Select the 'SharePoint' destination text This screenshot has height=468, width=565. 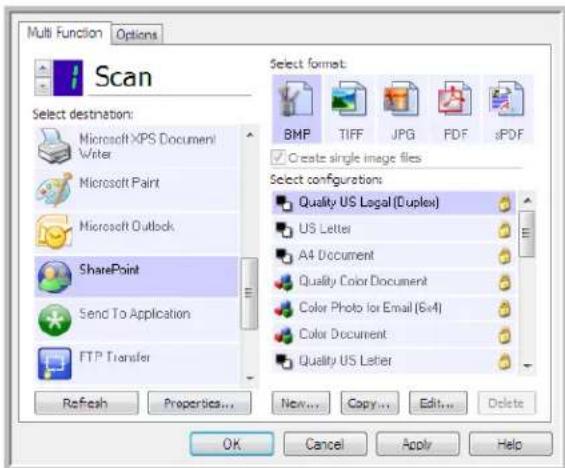(x=109, y=269)
